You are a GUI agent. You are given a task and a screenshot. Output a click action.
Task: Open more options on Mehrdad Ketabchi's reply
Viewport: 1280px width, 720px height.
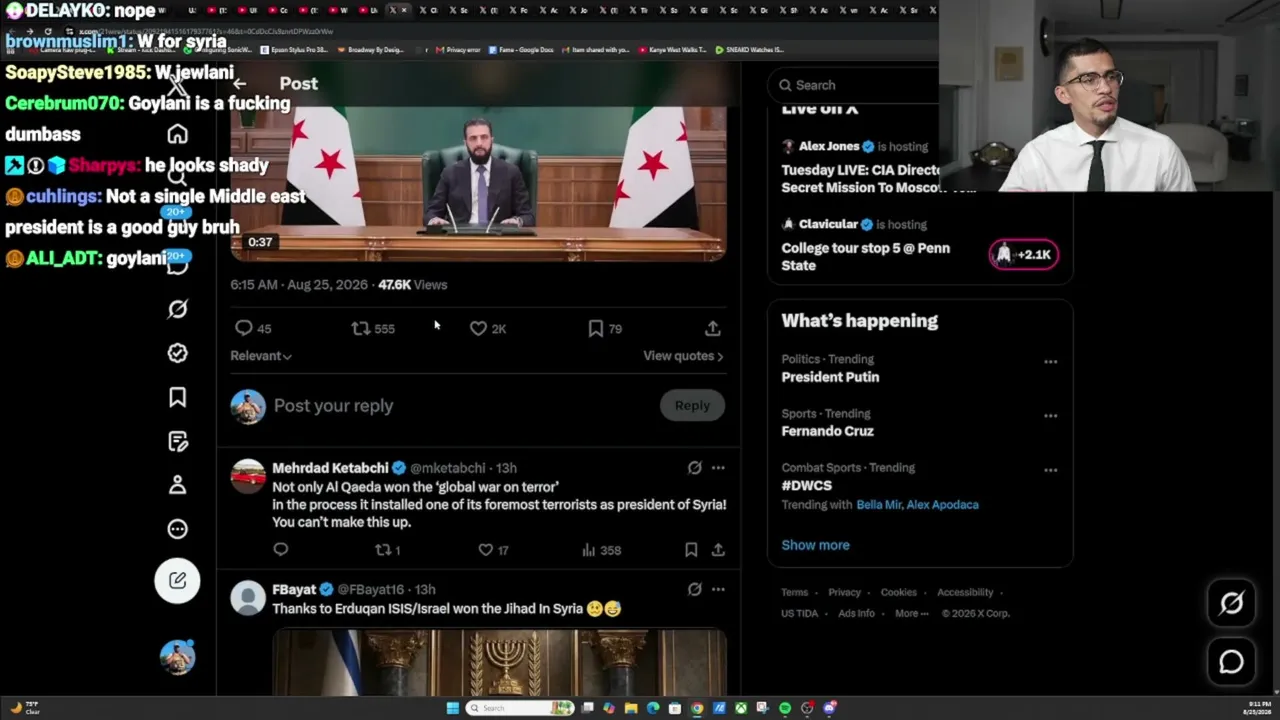718,468
